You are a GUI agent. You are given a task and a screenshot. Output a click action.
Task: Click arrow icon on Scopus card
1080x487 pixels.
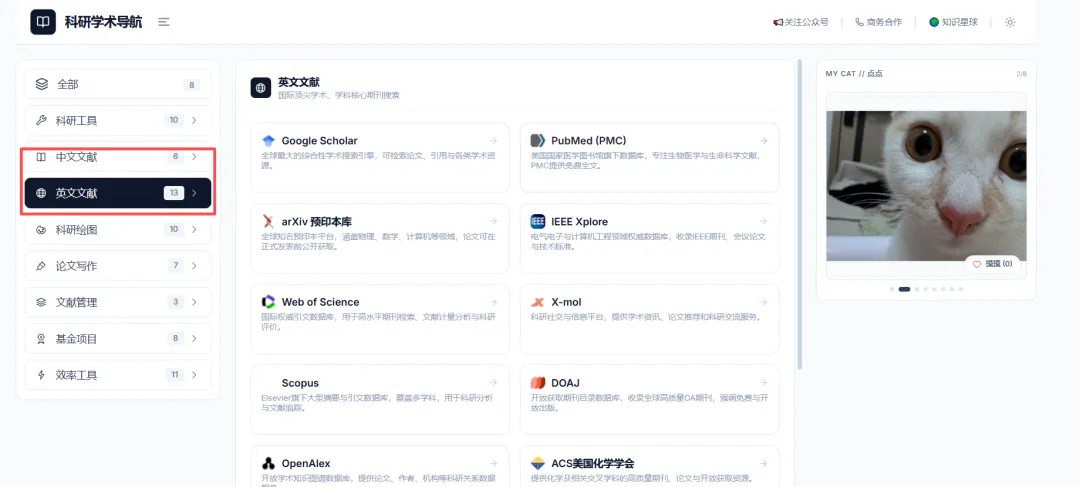(493, 382)
